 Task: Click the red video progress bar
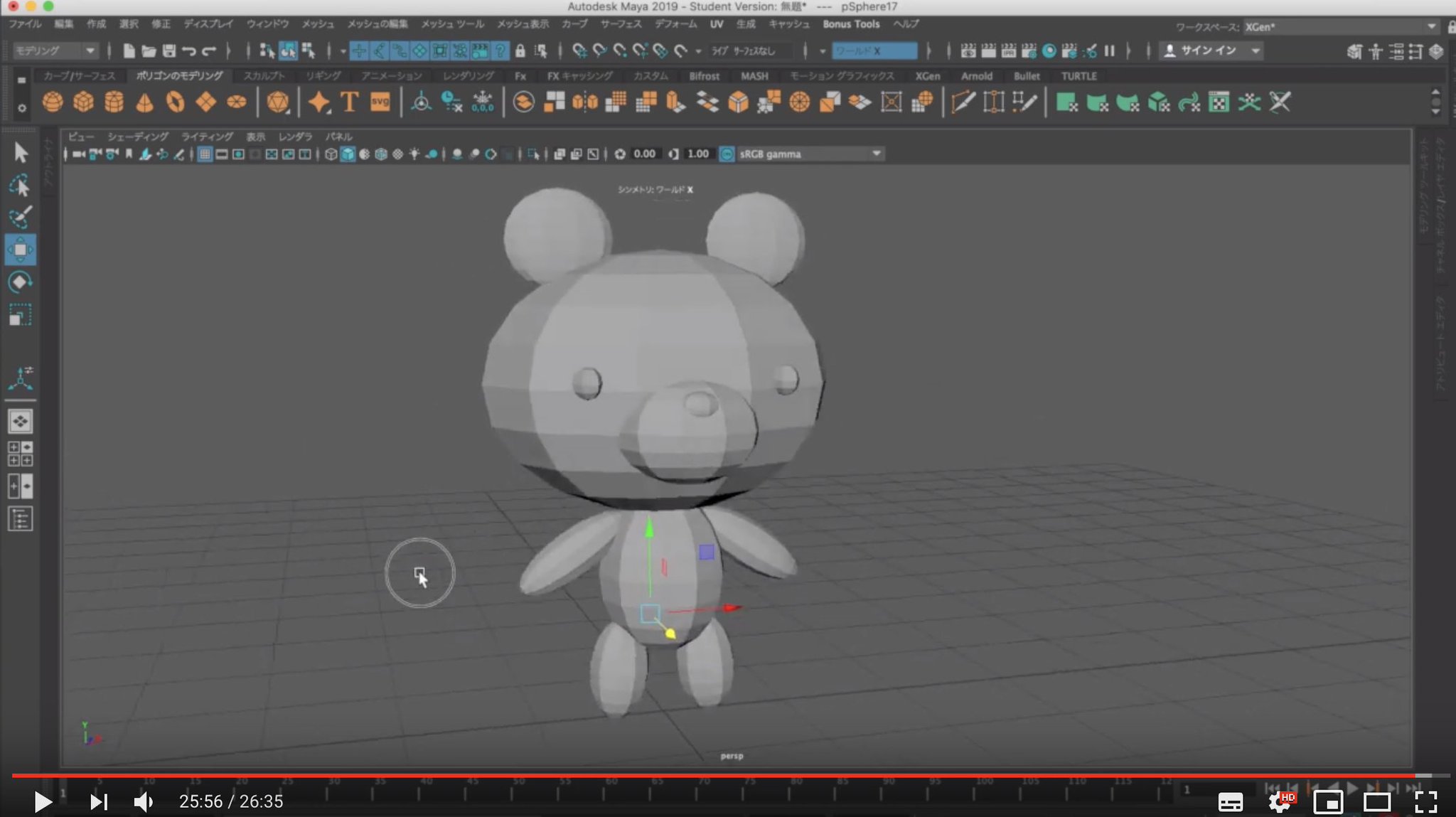[711, 775]
